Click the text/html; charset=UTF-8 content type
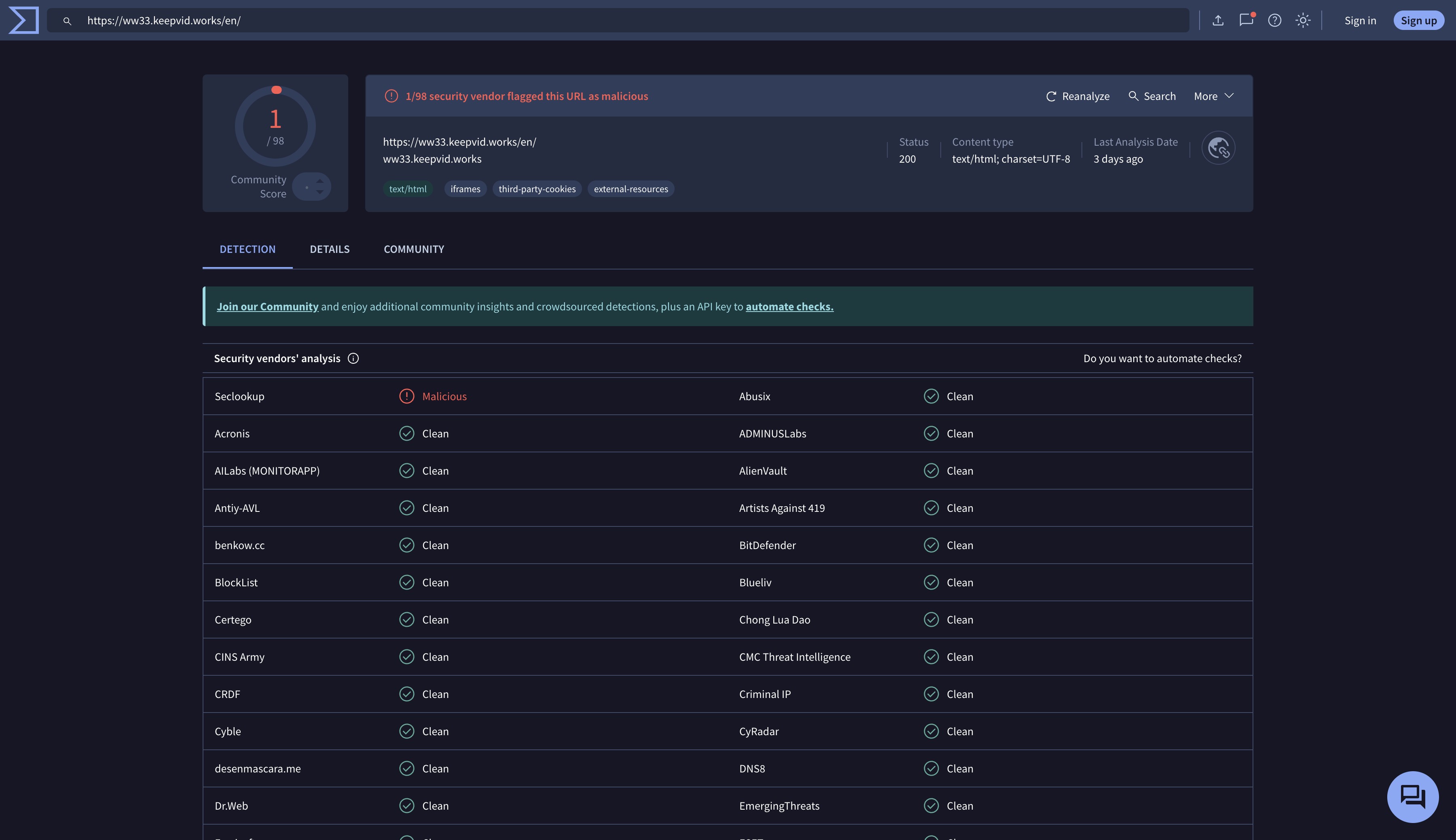 coord(1011,159)
